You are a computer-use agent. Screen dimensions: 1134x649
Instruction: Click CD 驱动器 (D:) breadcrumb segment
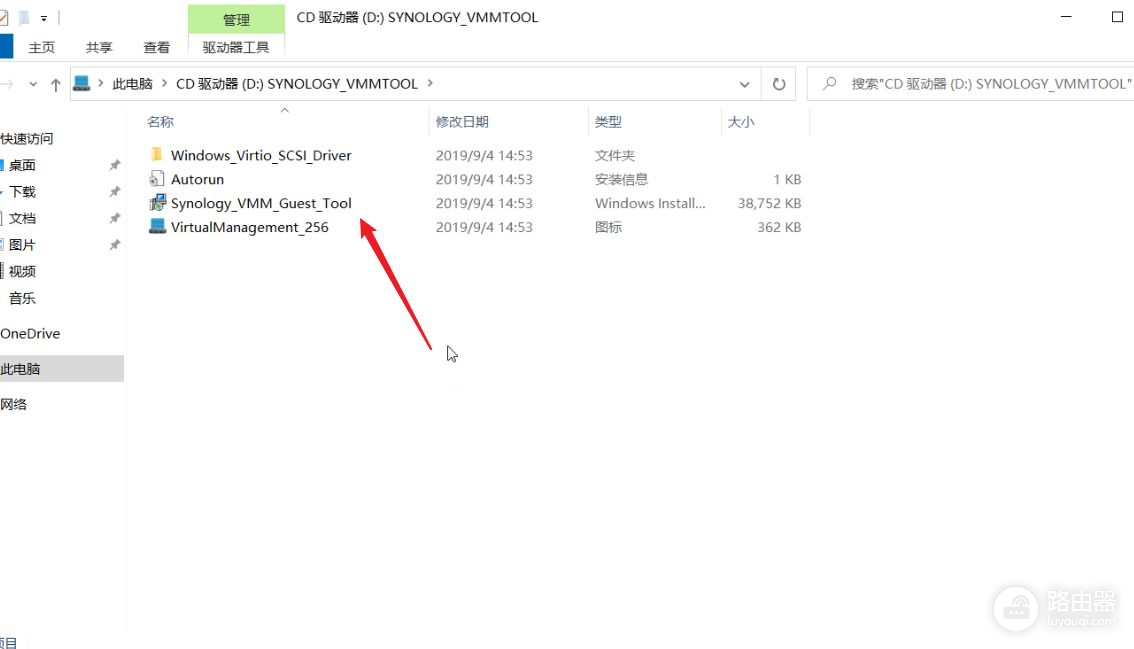297,84
